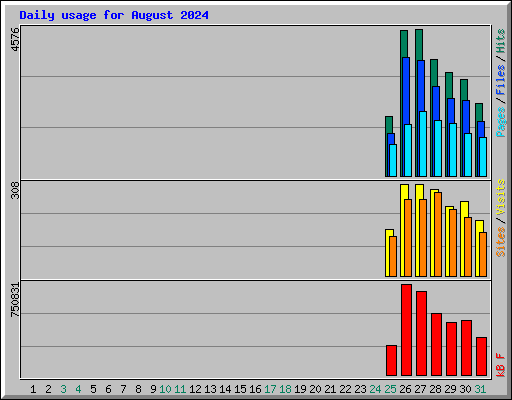Click the orange sites bar for day 25
Screen dimensions: 512x400
click(393, 256)
